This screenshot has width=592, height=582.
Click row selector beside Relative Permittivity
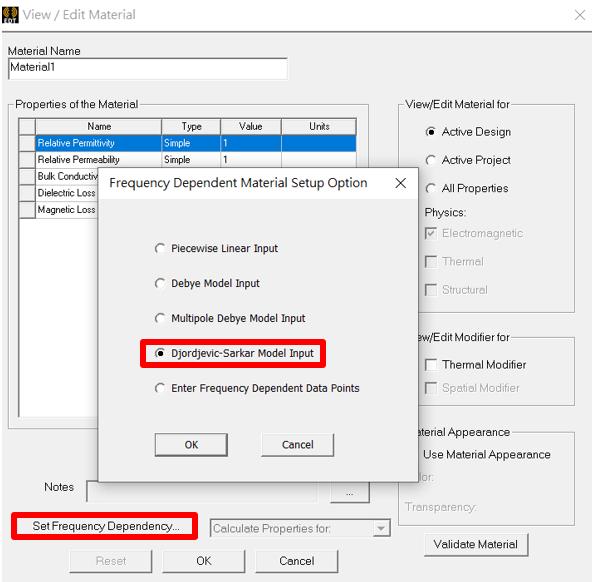[x=27, y=143]
